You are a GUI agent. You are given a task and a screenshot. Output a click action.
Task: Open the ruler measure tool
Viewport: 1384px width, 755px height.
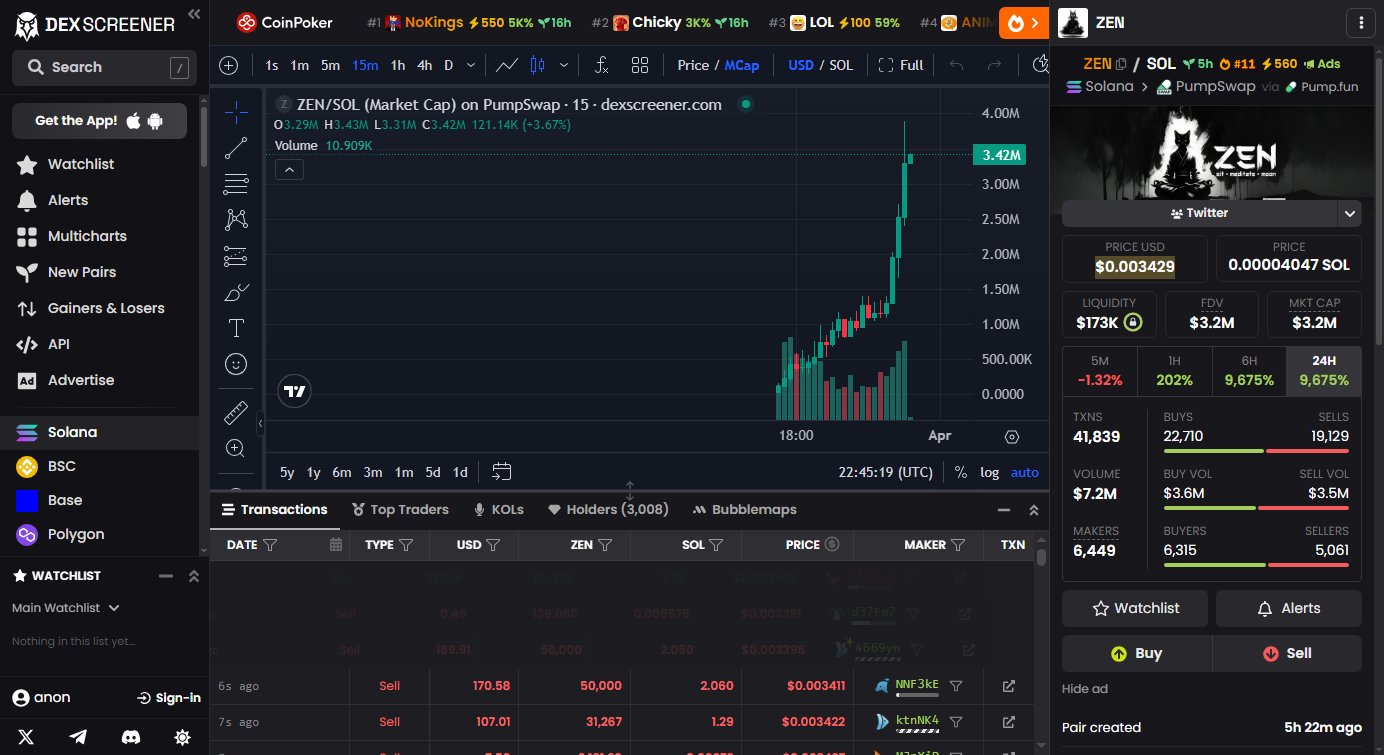(236, 412)
